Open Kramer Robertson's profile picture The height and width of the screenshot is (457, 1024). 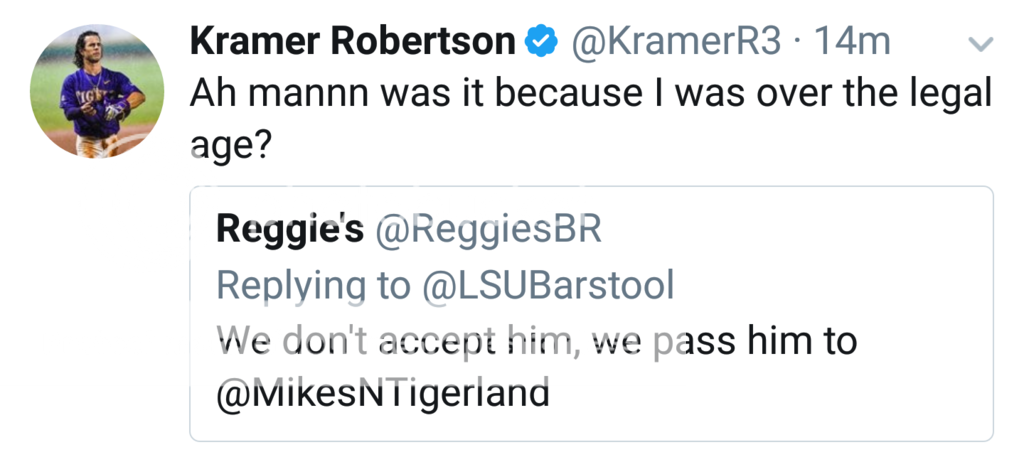click(x=97, y=91)
